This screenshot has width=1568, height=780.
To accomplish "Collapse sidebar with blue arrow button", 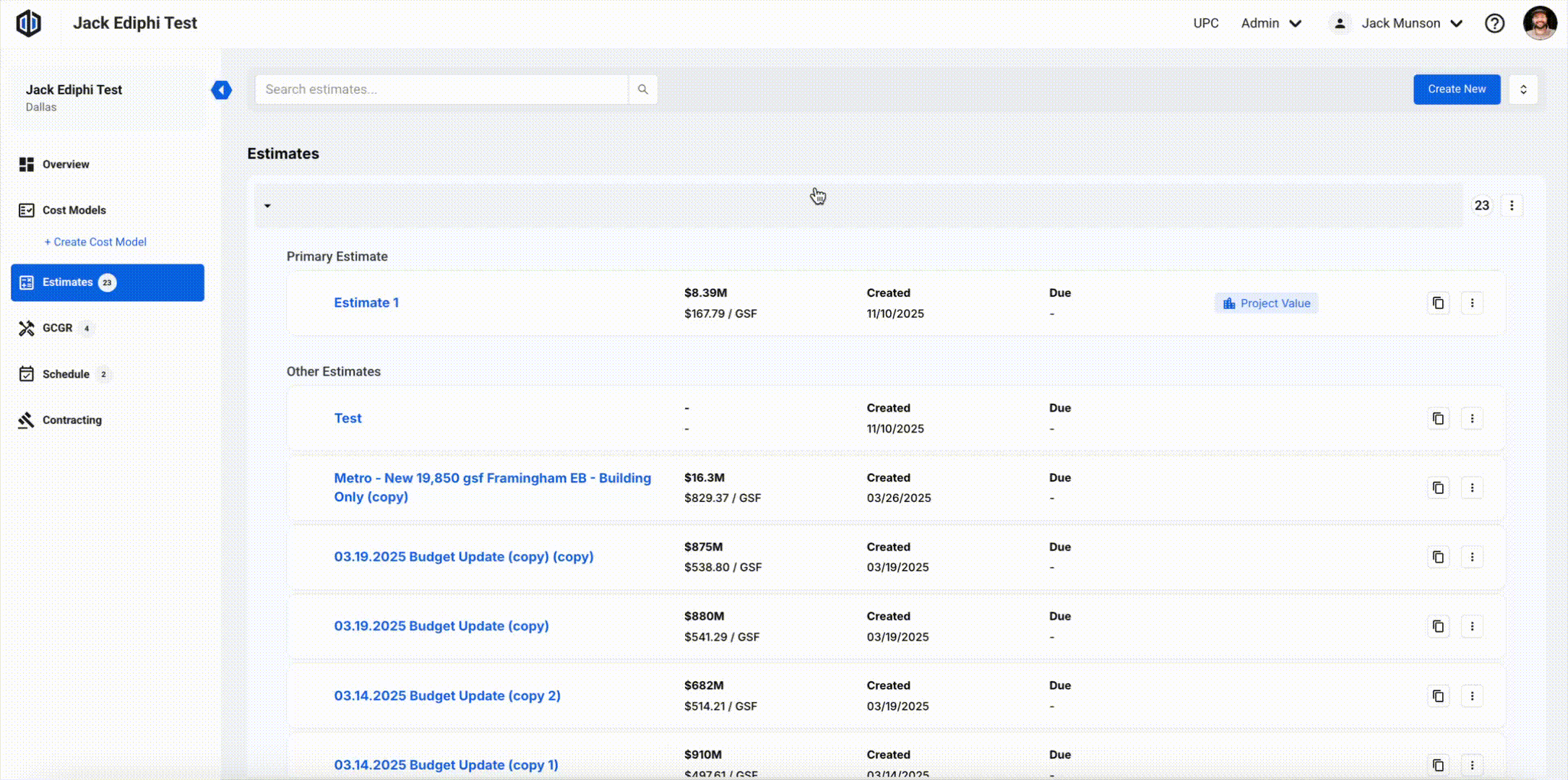I will [221, 90].
